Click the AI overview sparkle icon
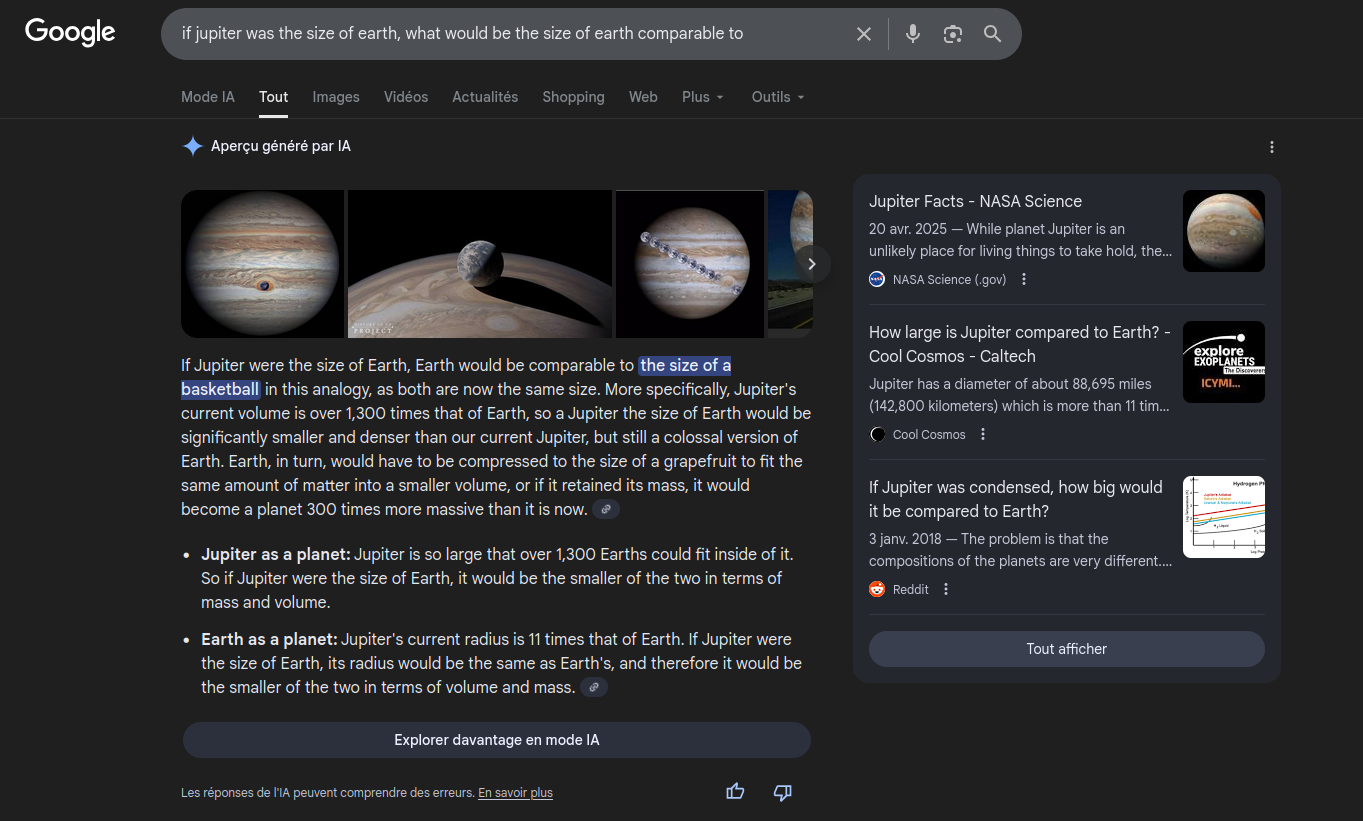The height and width of the screenshot is (821, 1363). [192, 146]
